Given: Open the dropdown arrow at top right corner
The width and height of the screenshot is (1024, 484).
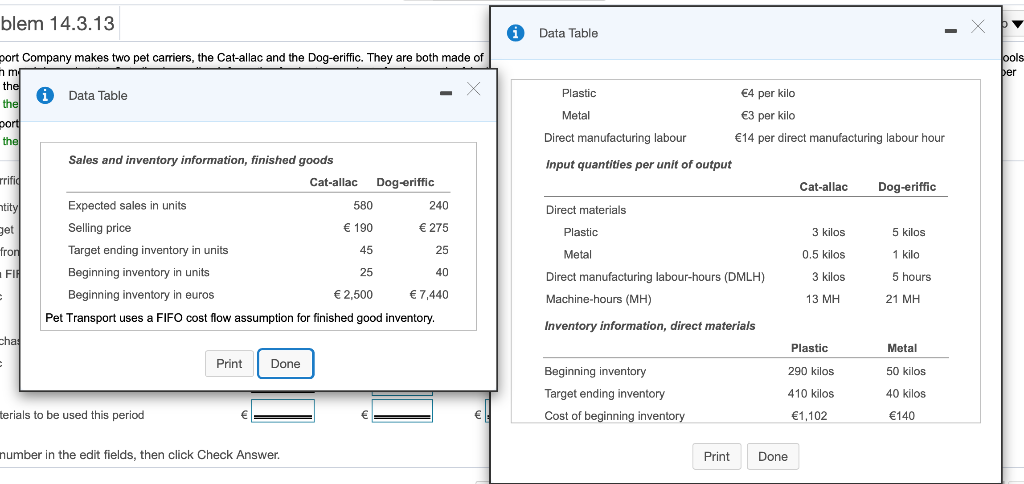Looking at the screenshot, I should click(x=1016, y=24).
